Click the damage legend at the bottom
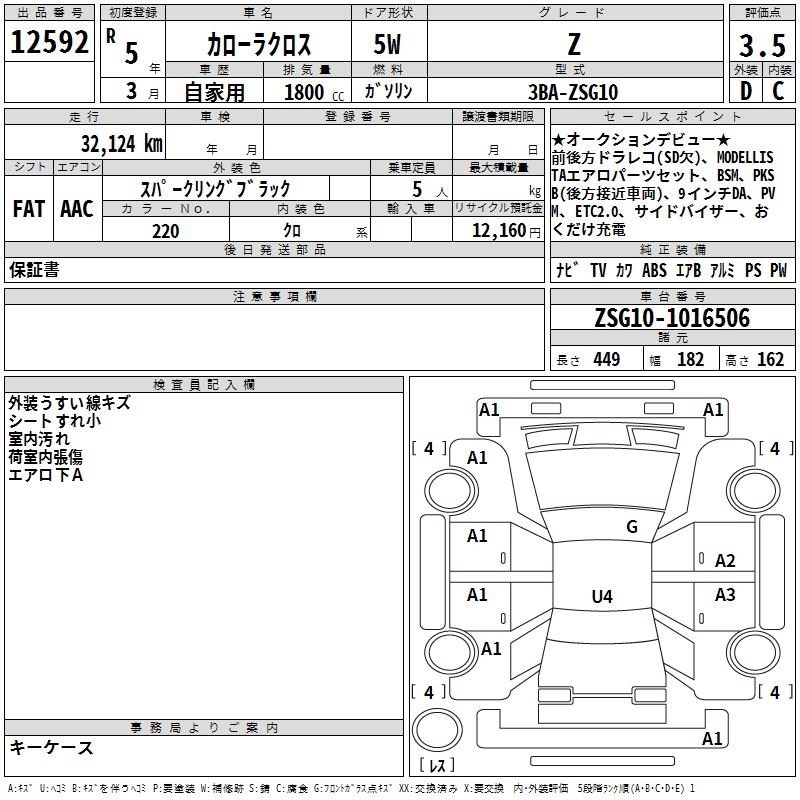 (351, 789)
